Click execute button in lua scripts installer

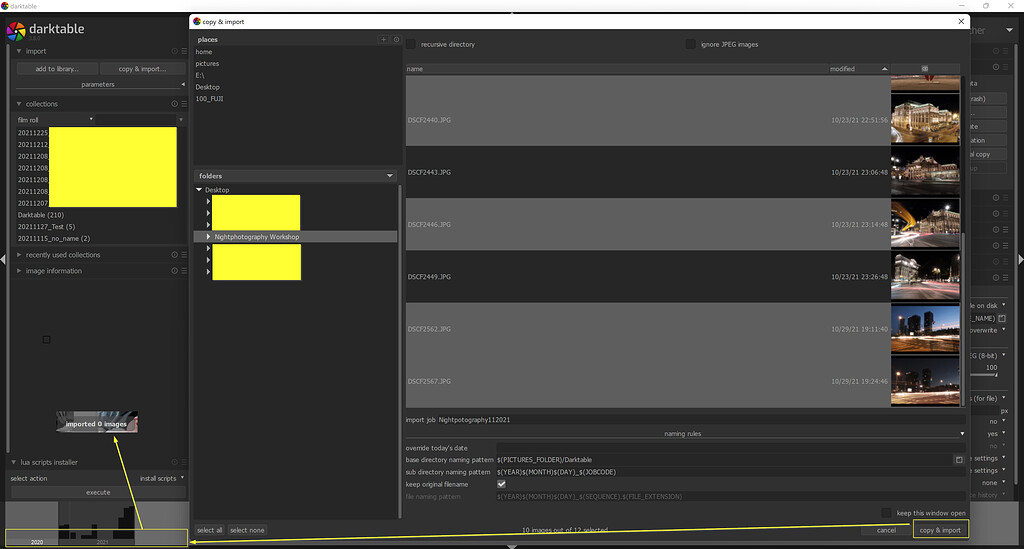pyautogui.click(x=98, y=492)
